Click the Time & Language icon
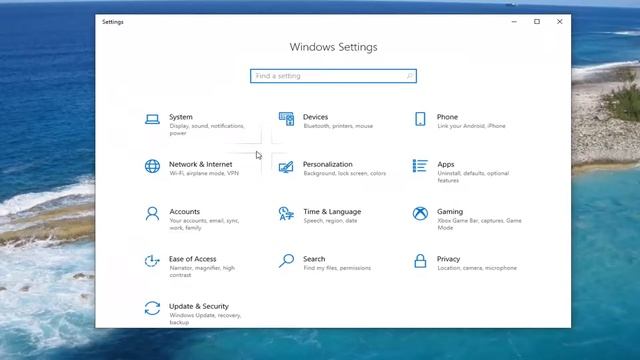This screenshot has height=360, width=640. click(286, 213)
